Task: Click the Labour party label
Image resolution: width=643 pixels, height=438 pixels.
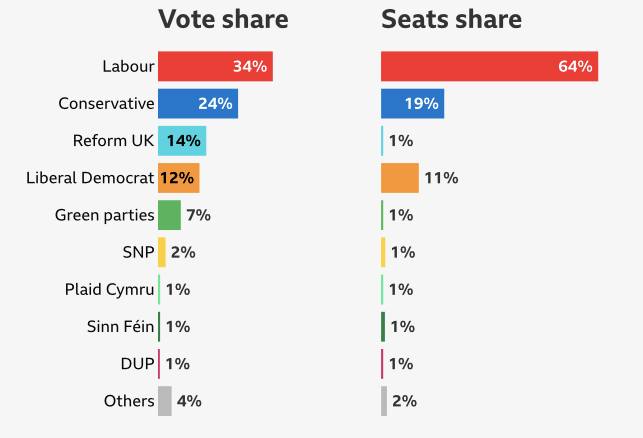Action: (x=128, y=67)
